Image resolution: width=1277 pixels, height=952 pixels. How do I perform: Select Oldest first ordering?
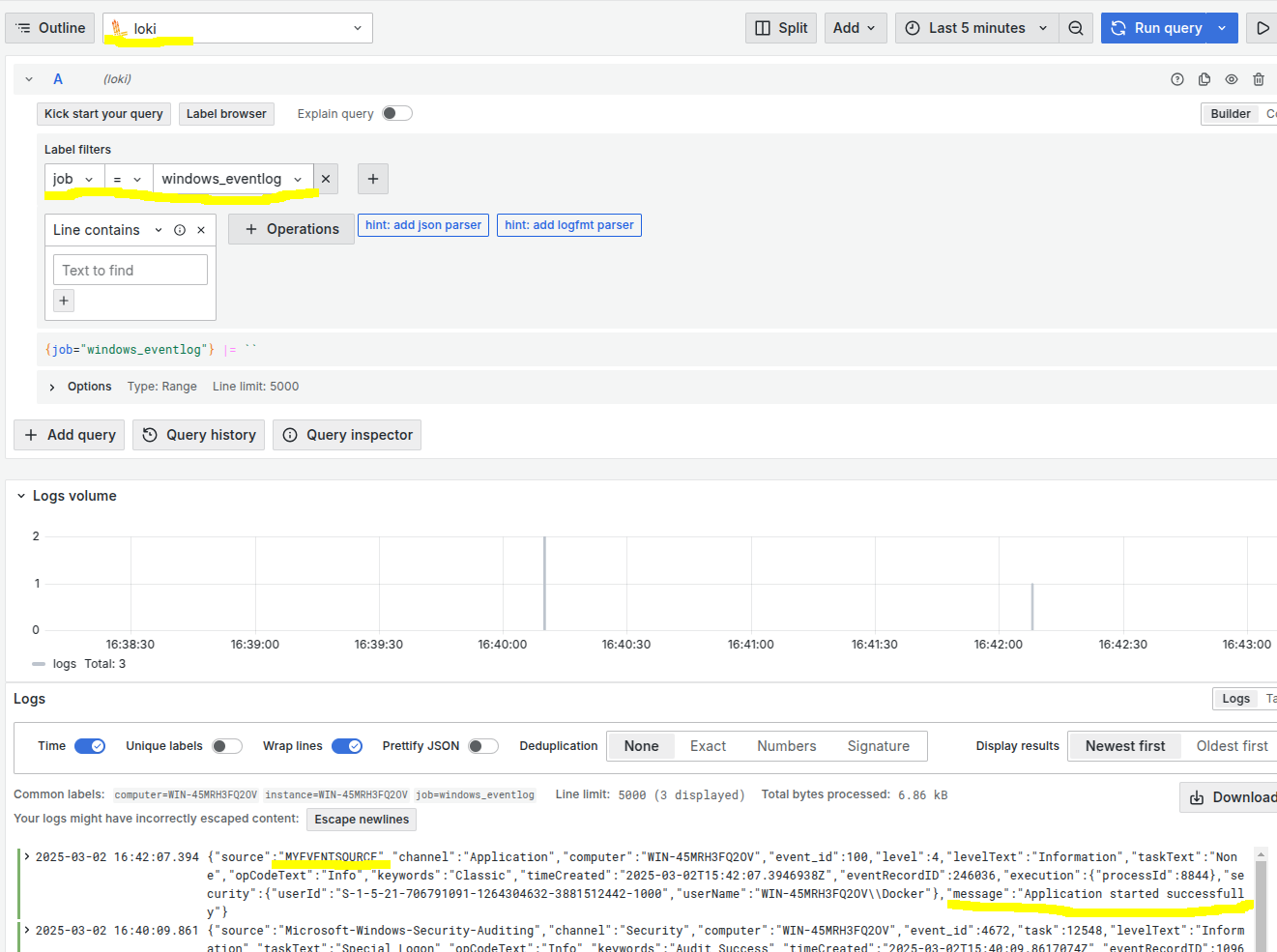tap(1232, 746)
